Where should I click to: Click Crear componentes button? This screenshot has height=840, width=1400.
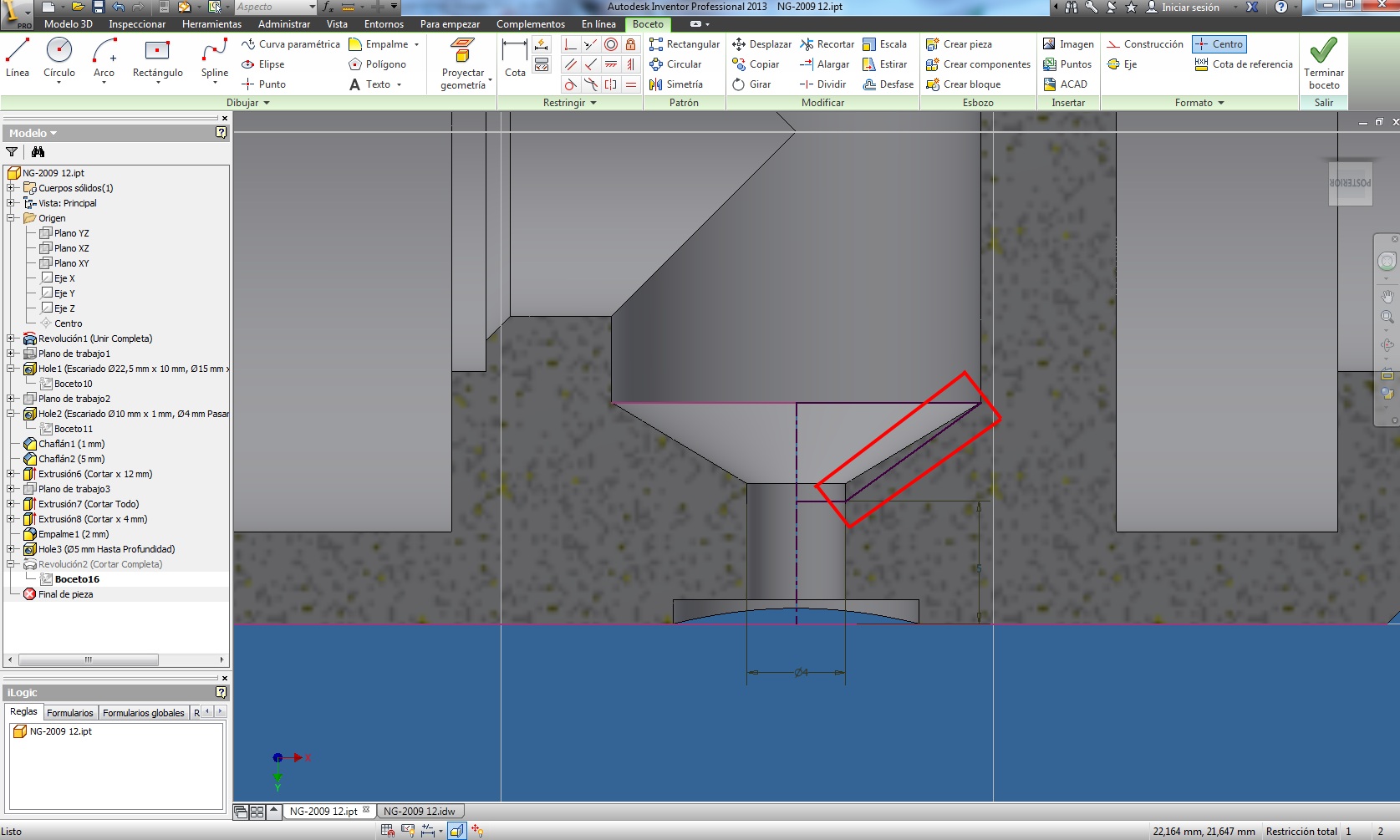click(x=978, y=64)
